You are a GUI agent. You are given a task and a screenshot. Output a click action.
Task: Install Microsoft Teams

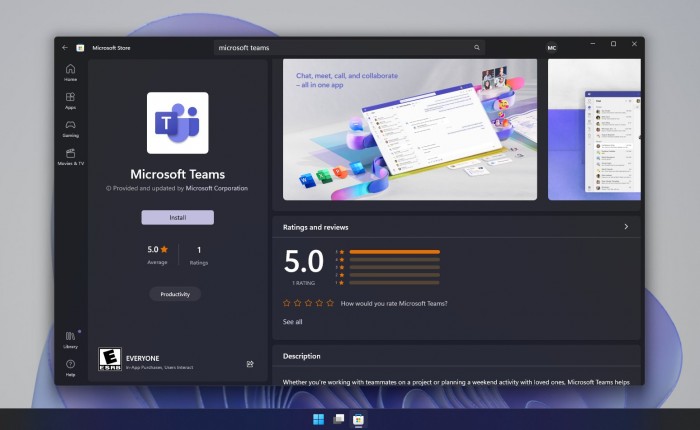pyautogui.click(x=177, y=217)
